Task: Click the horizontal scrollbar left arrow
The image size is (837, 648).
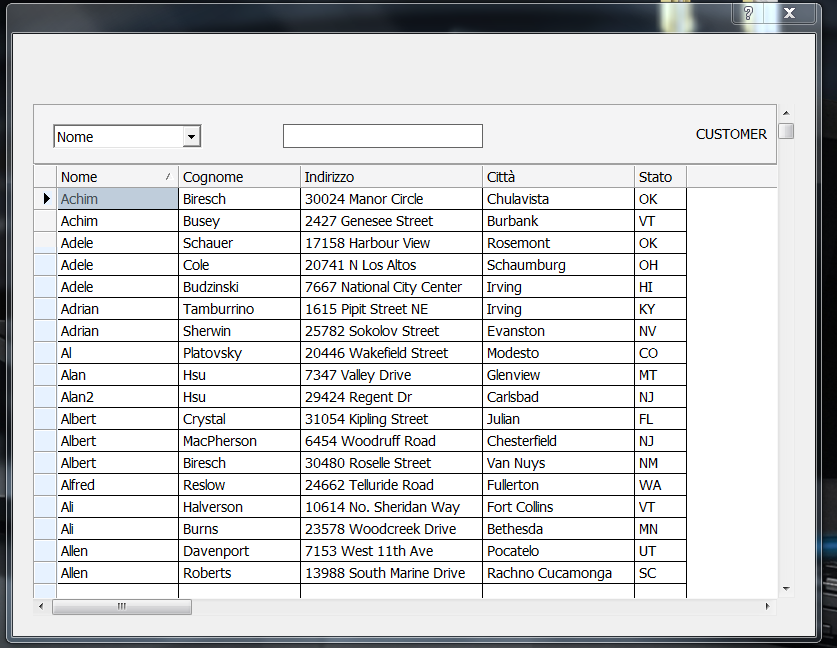Action: click(41, 606)
